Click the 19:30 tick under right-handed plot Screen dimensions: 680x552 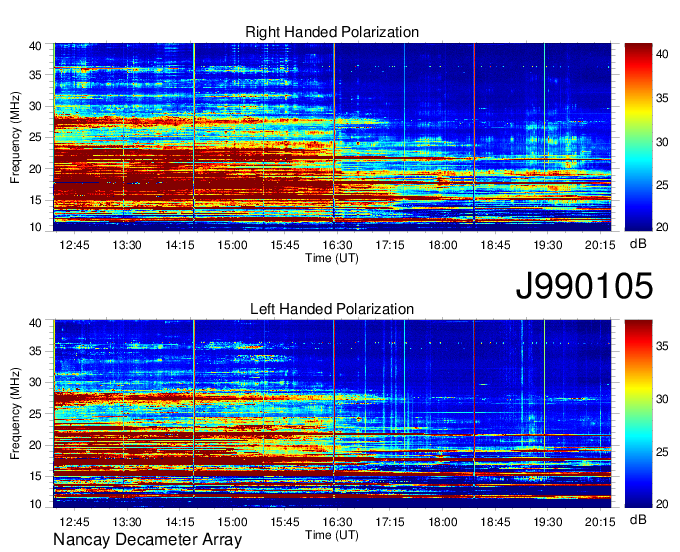click(548, 245)
